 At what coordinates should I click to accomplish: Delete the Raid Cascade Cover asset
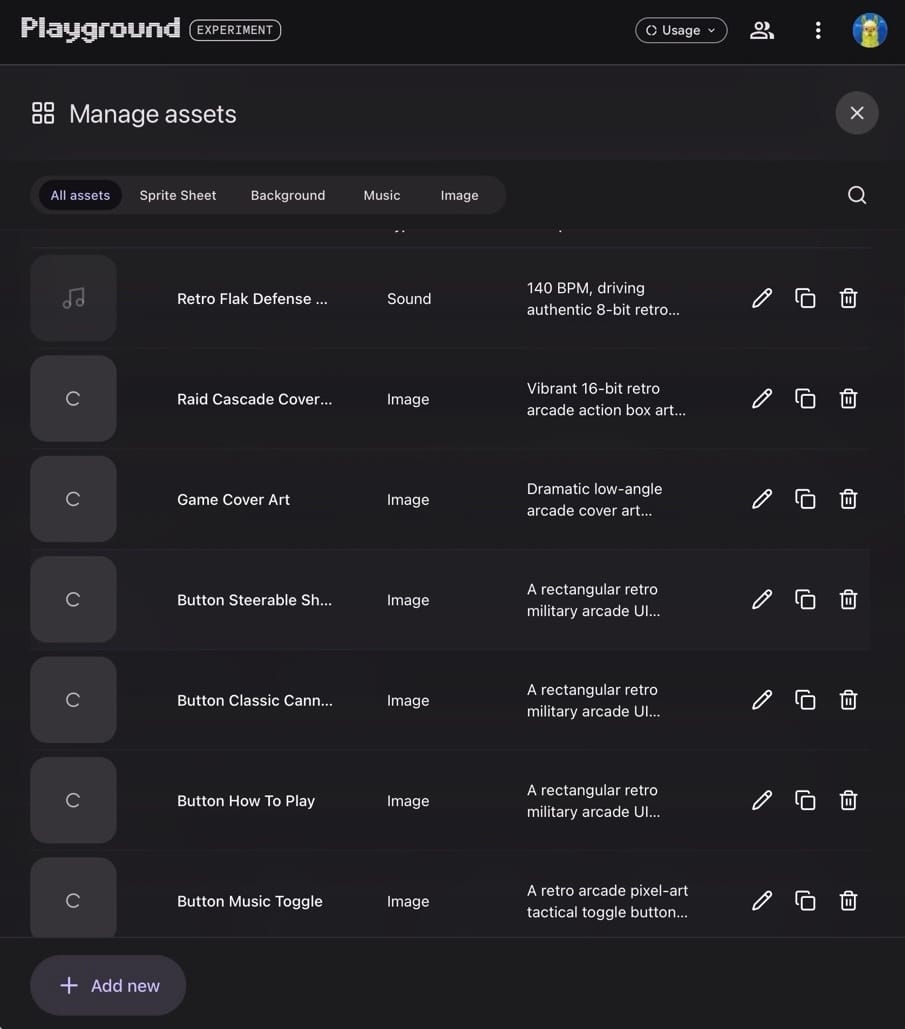click(849, 398)
